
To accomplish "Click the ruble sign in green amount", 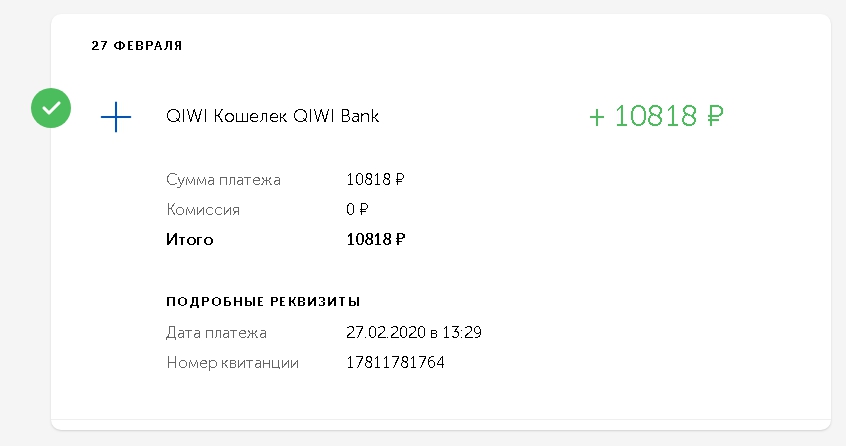I will [714, 117].
